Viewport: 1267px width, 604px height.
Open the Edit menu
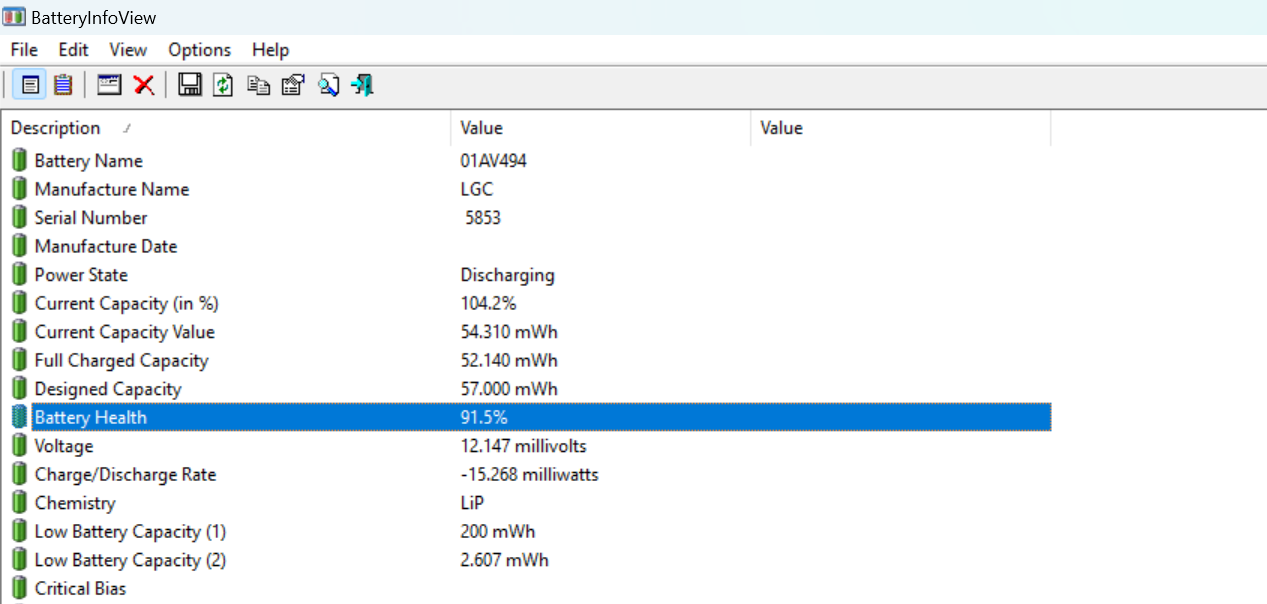click(73, 50)
